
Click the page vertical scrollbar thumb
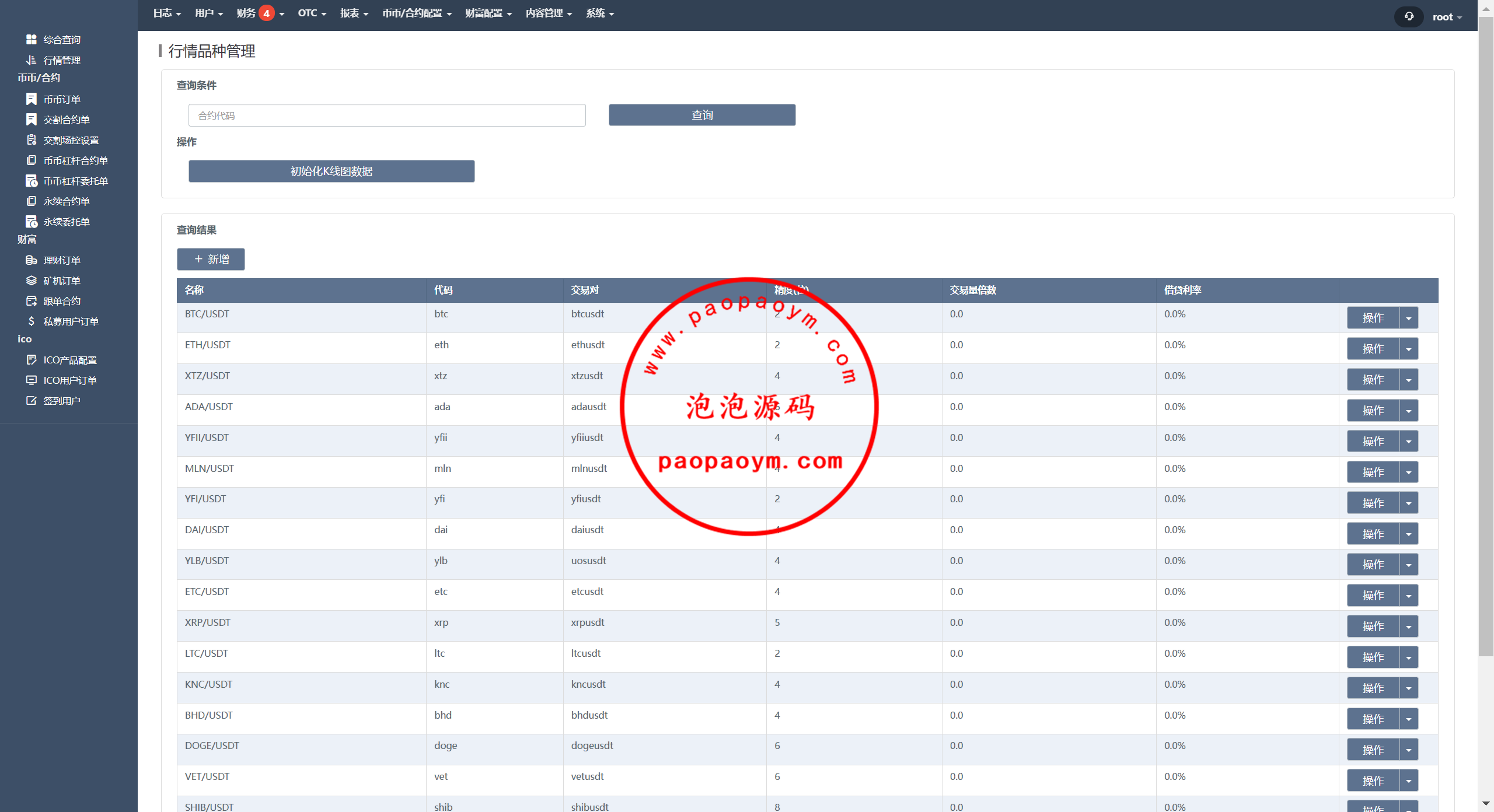click(1486, 335)
